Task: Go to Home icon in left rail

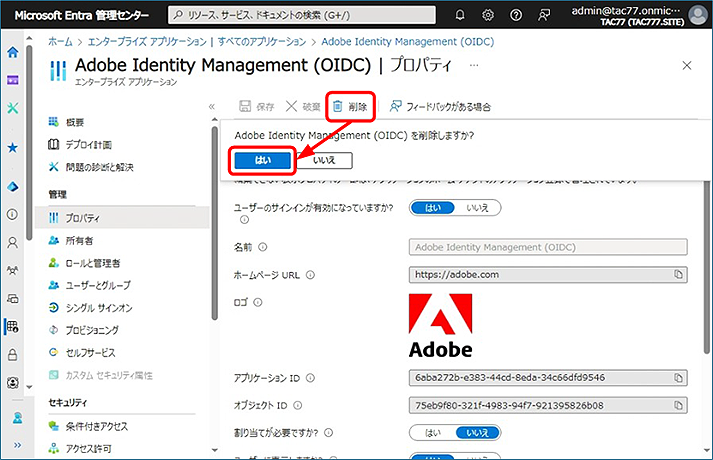Action: 13,52
